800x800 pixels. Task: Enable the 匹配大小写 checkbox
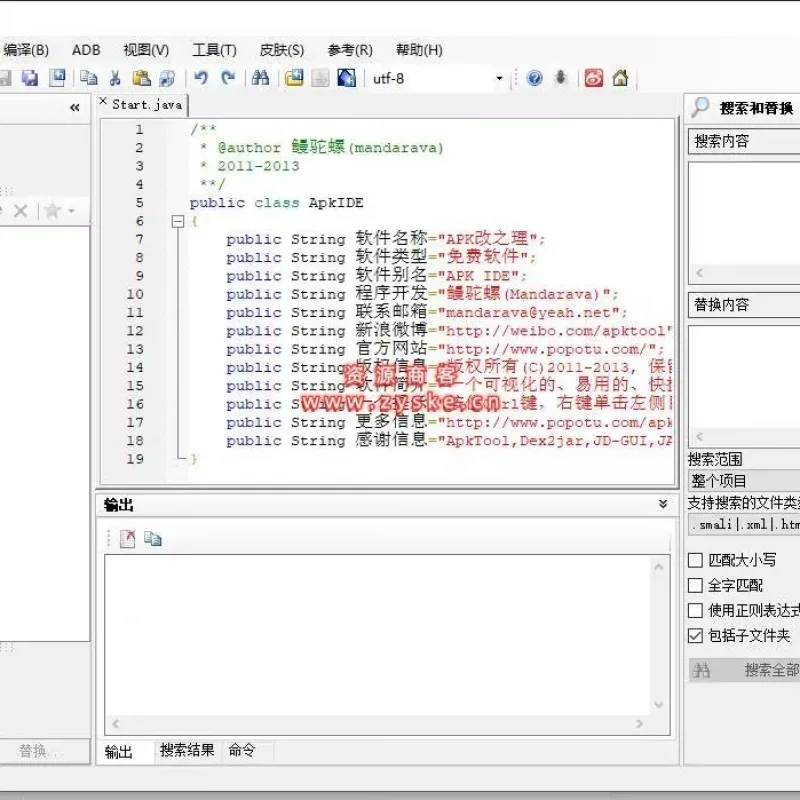[x=695, y=560]
